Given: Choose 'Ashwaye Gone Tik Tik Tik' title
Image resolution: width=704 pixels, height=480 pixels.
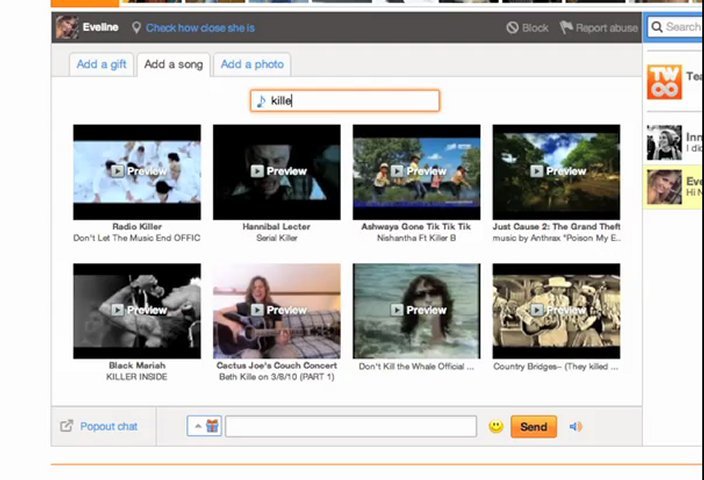Looking at the screenshot, I should [416, 227].
